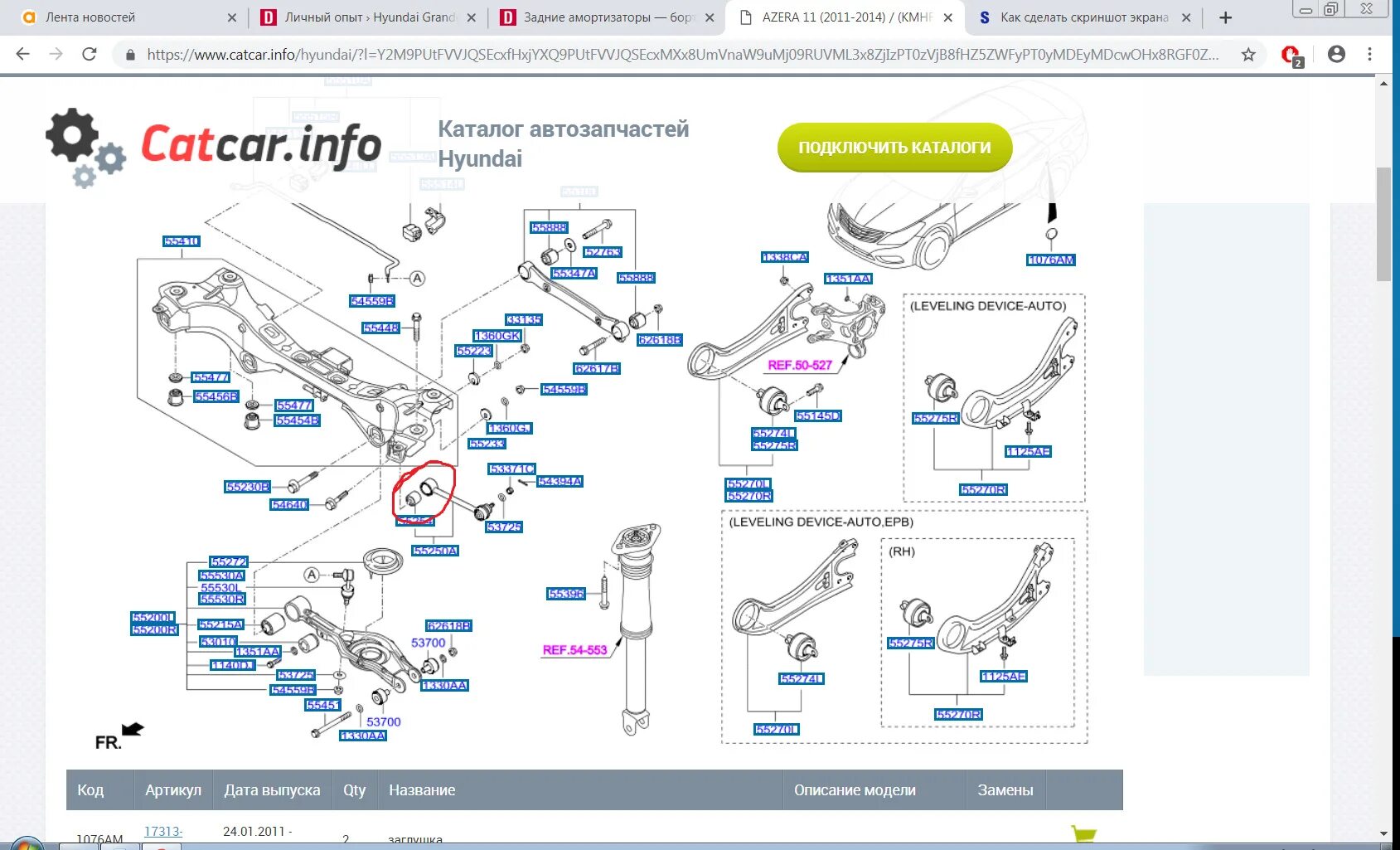Close the Лента новостей tab
The height and width of the screenshot is (850, 1400).
pyautogui.click(x=231, y=17)
